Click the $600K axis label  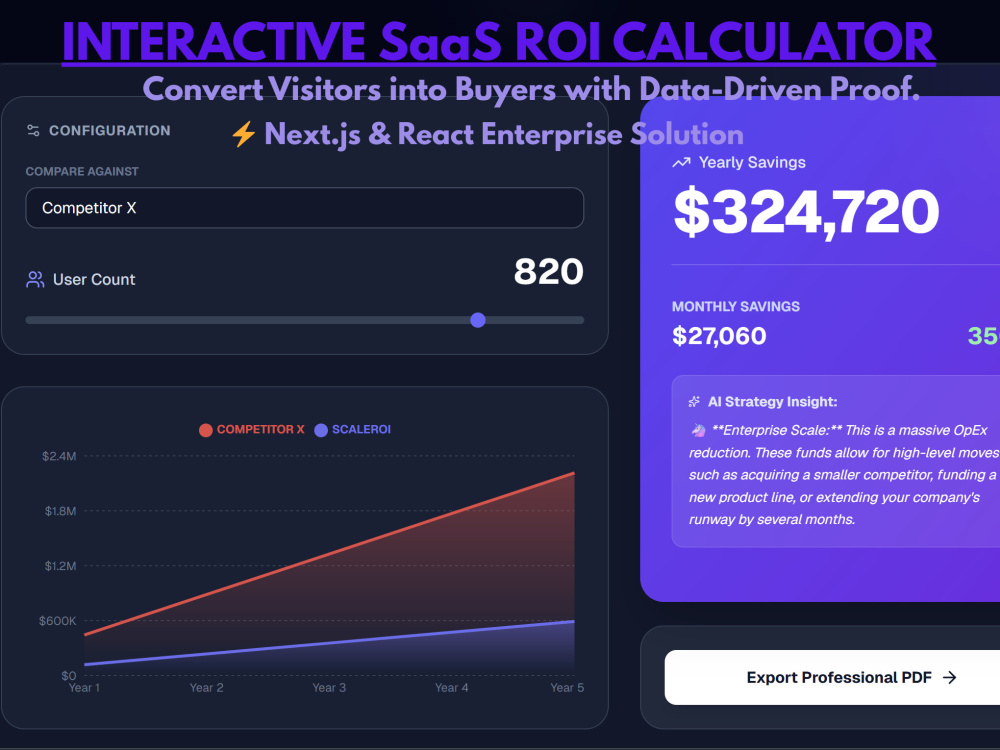click(57, 621)
